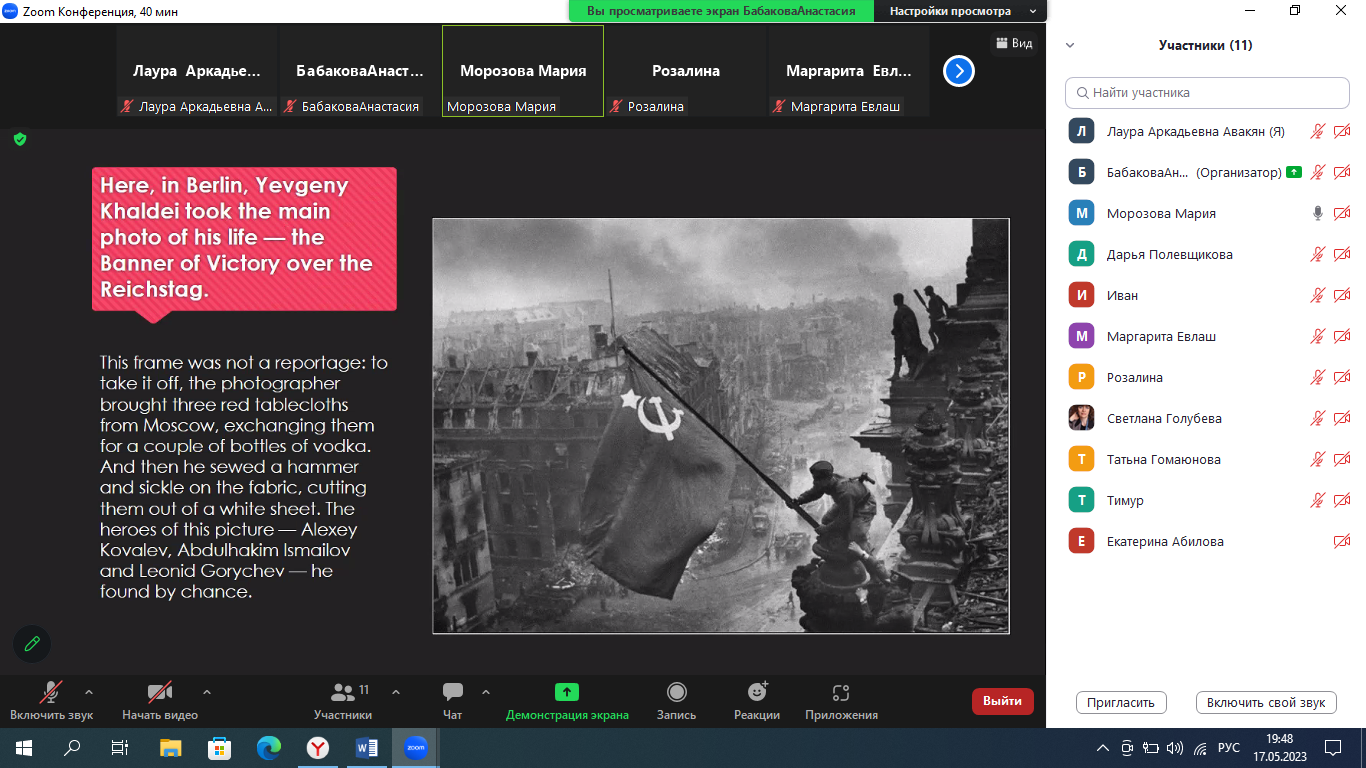Select participant Екатерина Абилова in list
1366x768 pixels.
1207,541
